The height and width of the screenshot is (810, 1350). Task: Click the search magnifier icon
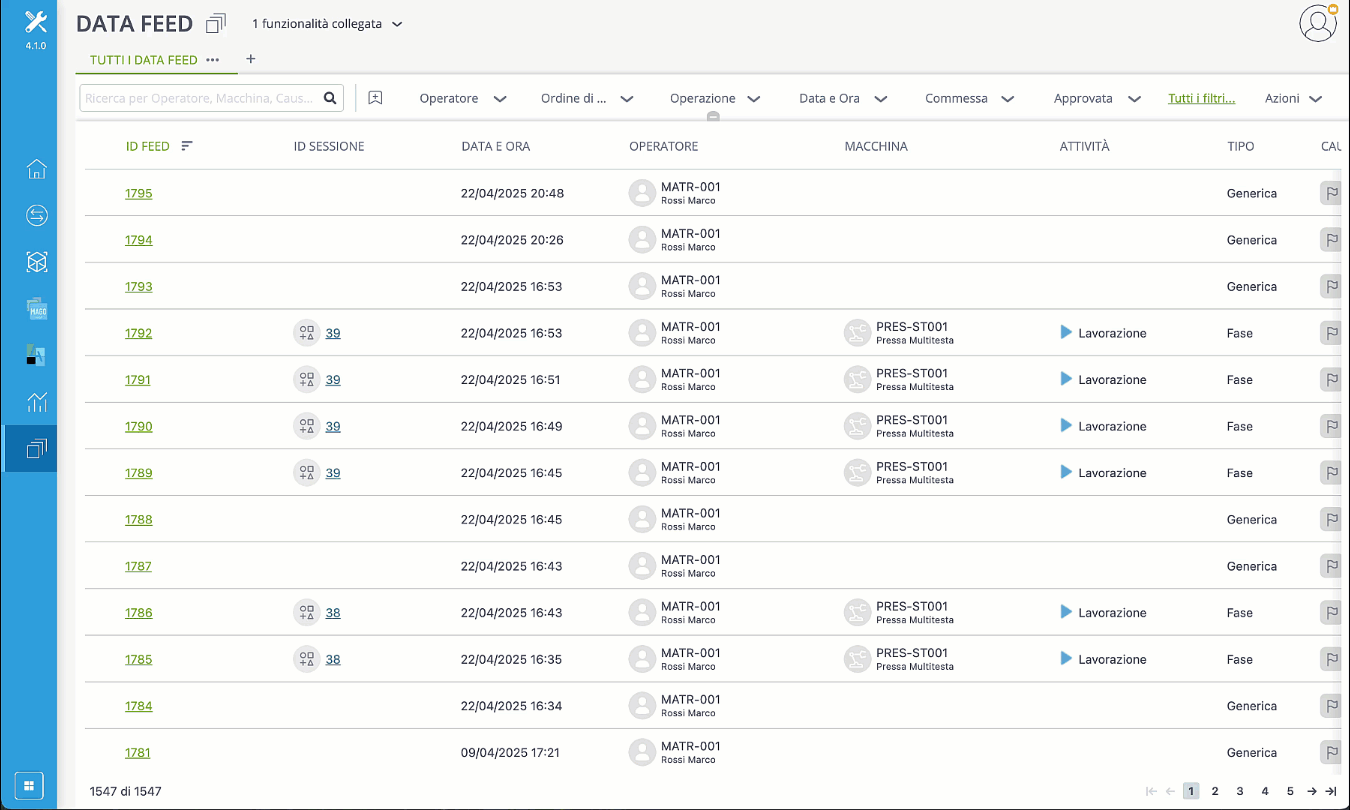tap(330, 98)
